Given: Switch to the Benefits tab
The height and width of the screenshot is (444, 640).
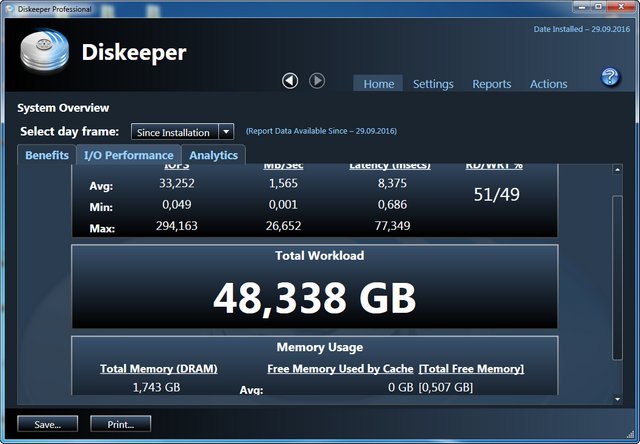Looking at the screenshot, I should (x=47, y=156).
